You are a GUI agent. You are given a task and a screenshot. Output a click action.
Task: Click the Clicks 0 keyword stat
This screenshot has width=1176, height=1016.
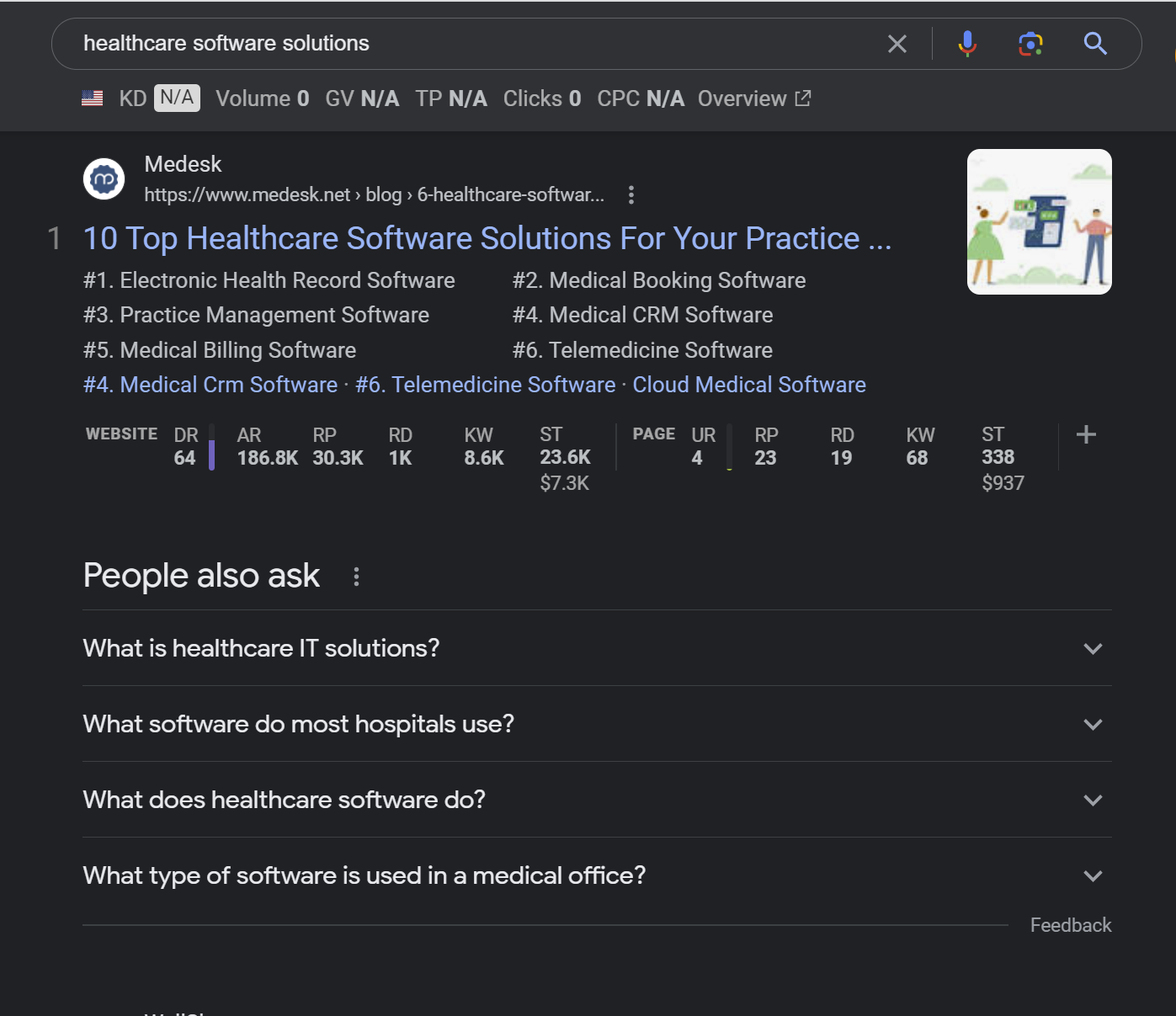(542, 98)
